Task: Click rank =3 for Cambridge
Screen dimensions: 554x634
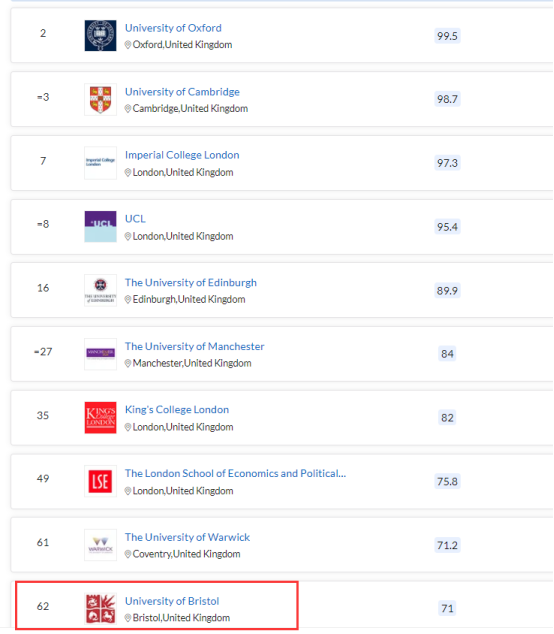Action: 43,97
